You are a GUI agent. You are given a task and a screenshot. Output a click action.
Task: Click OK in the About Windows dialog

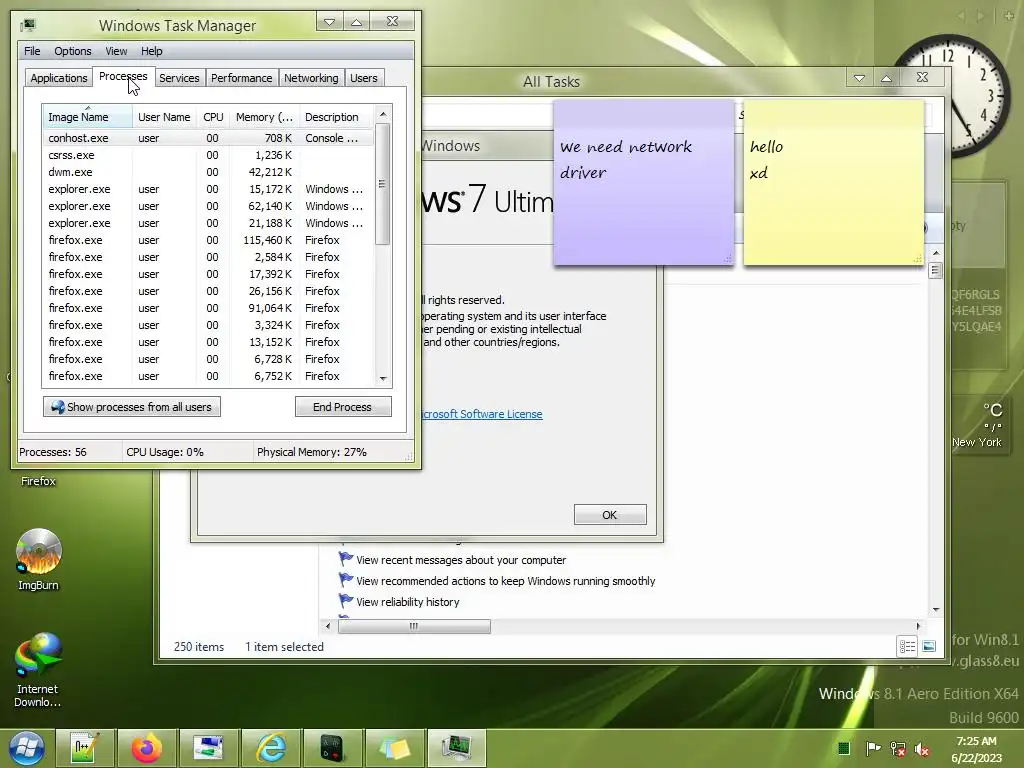coord(610,515)
